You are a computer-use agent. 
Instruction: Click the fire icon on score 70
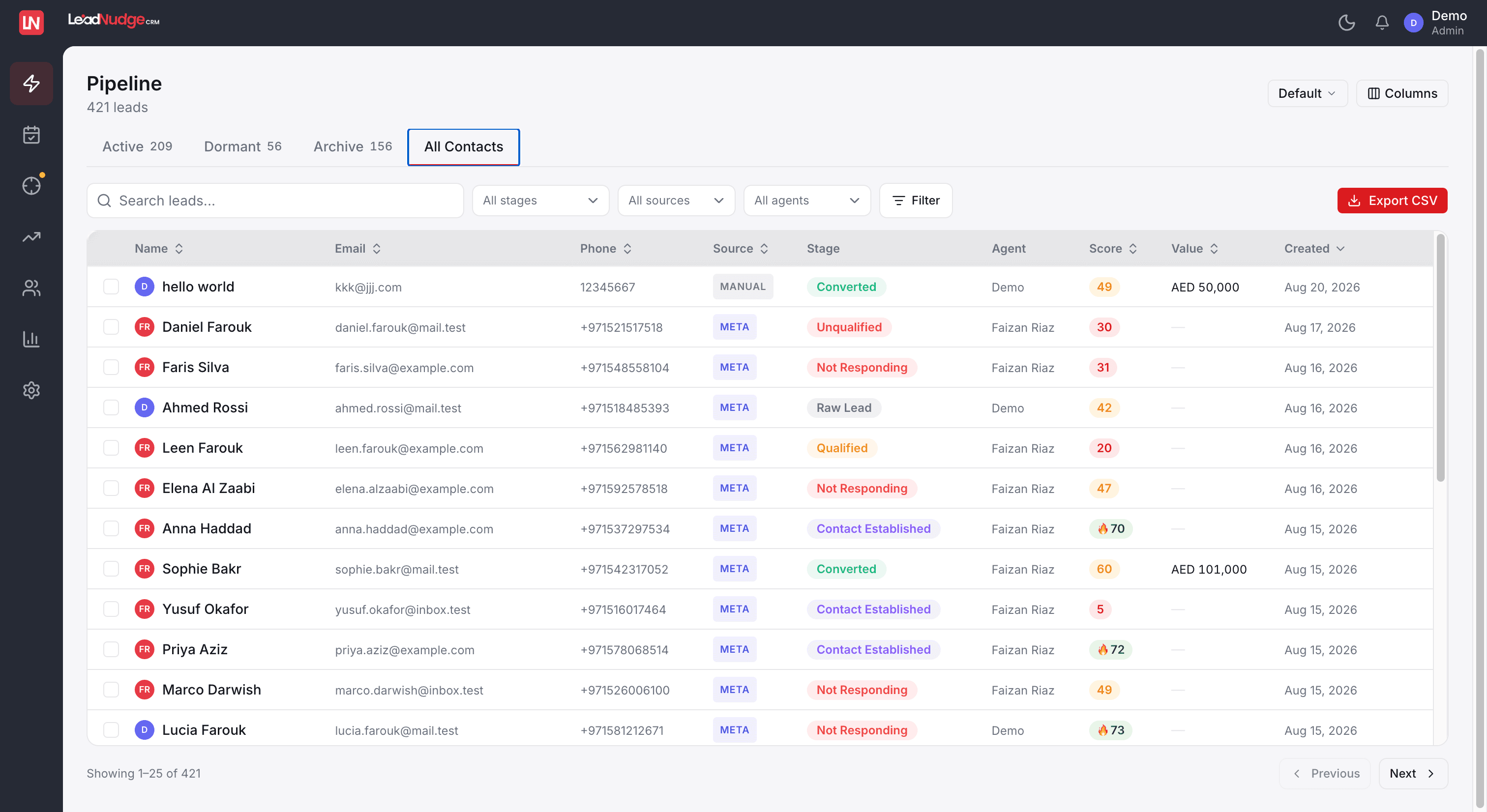coord(1102,529)
